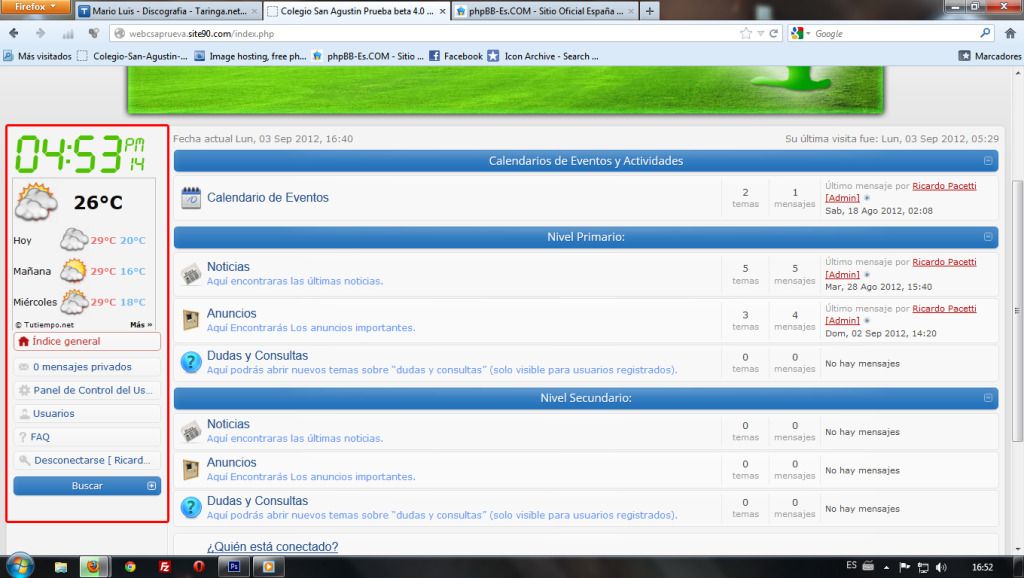Open Google Chrome from the taskbar
The height and width of the screenshot is (578, 1024).
pos(130,566)
